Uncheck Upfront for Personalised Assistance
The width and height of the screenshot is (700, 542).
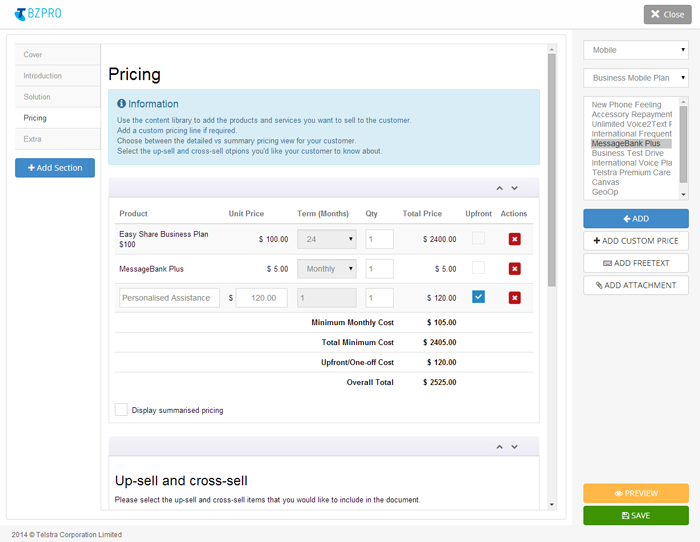click(478, 297)
